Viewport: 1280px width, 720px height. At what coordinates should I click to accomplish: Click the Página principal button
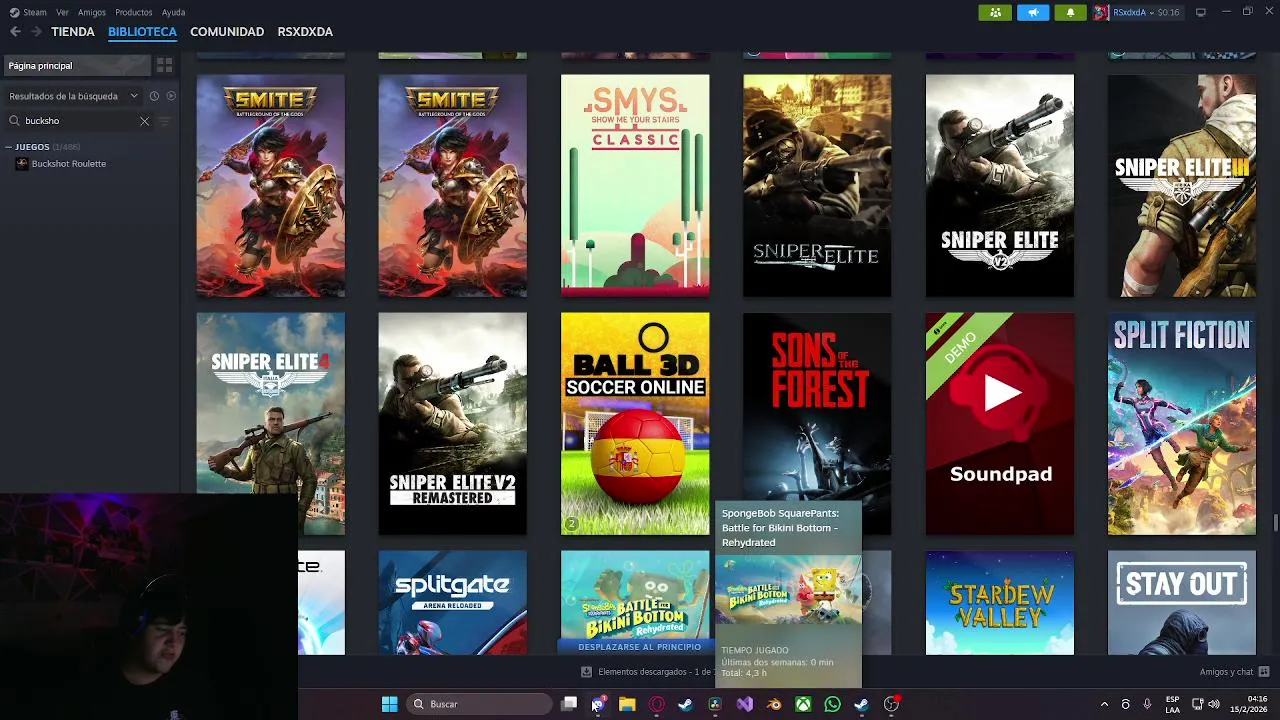point(76,65)
